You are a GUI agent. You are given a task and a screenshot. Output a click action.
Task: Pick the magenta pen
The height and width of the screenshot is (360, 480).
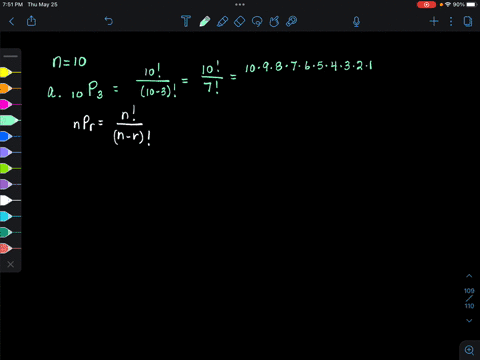click(x=10, y=104)
